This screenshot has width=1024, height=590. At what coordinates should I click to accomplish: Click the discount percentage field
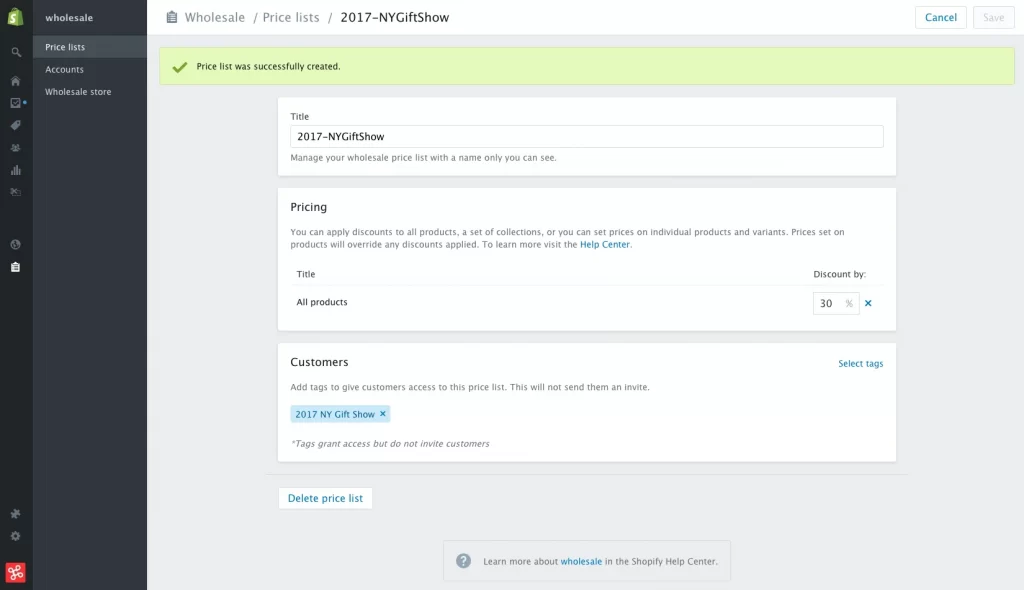(x=828, y=303)
